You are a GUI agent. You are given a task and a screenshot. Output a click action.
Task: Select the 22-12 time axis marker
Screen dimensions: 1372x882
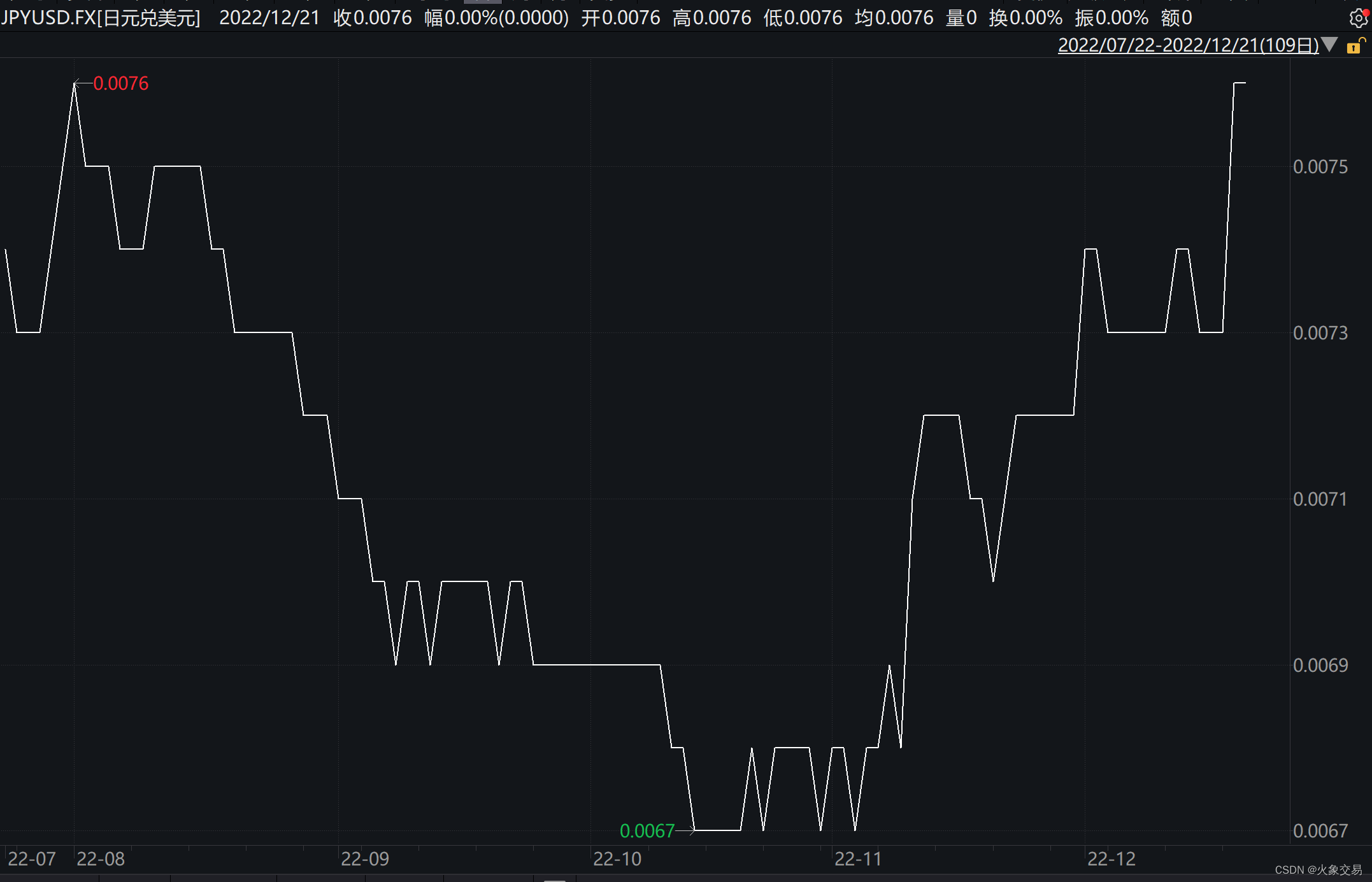(1111, 859)
